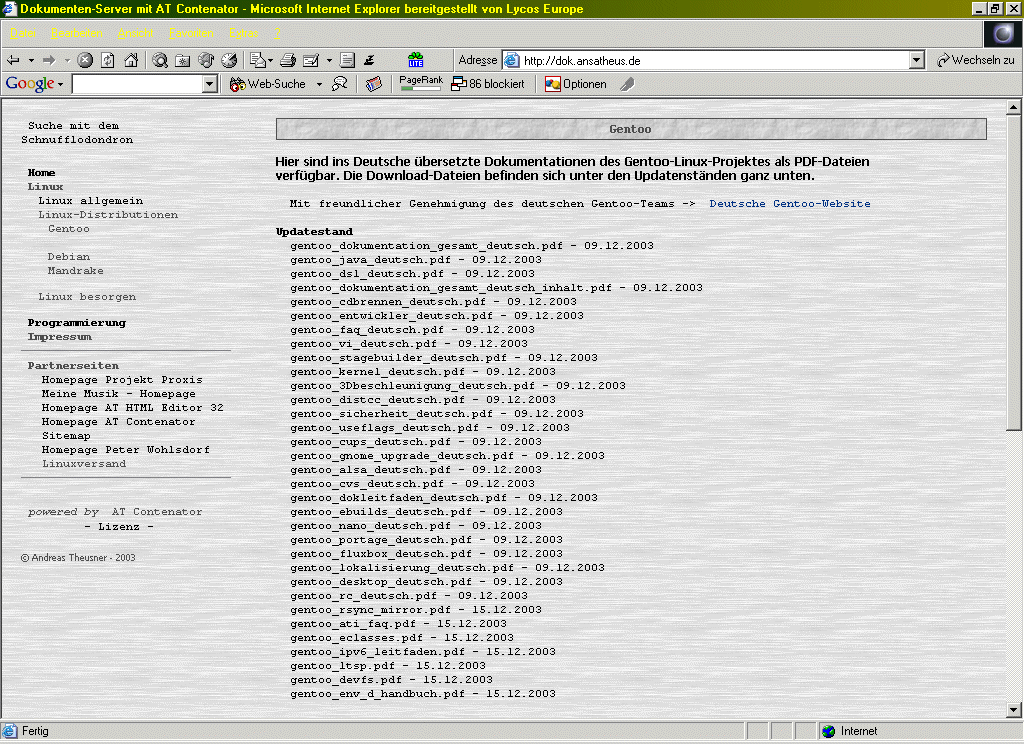Screen dimensions: 1024x744
Task: Open the Forward button history dropdown arrow
Action: (67, 61)
